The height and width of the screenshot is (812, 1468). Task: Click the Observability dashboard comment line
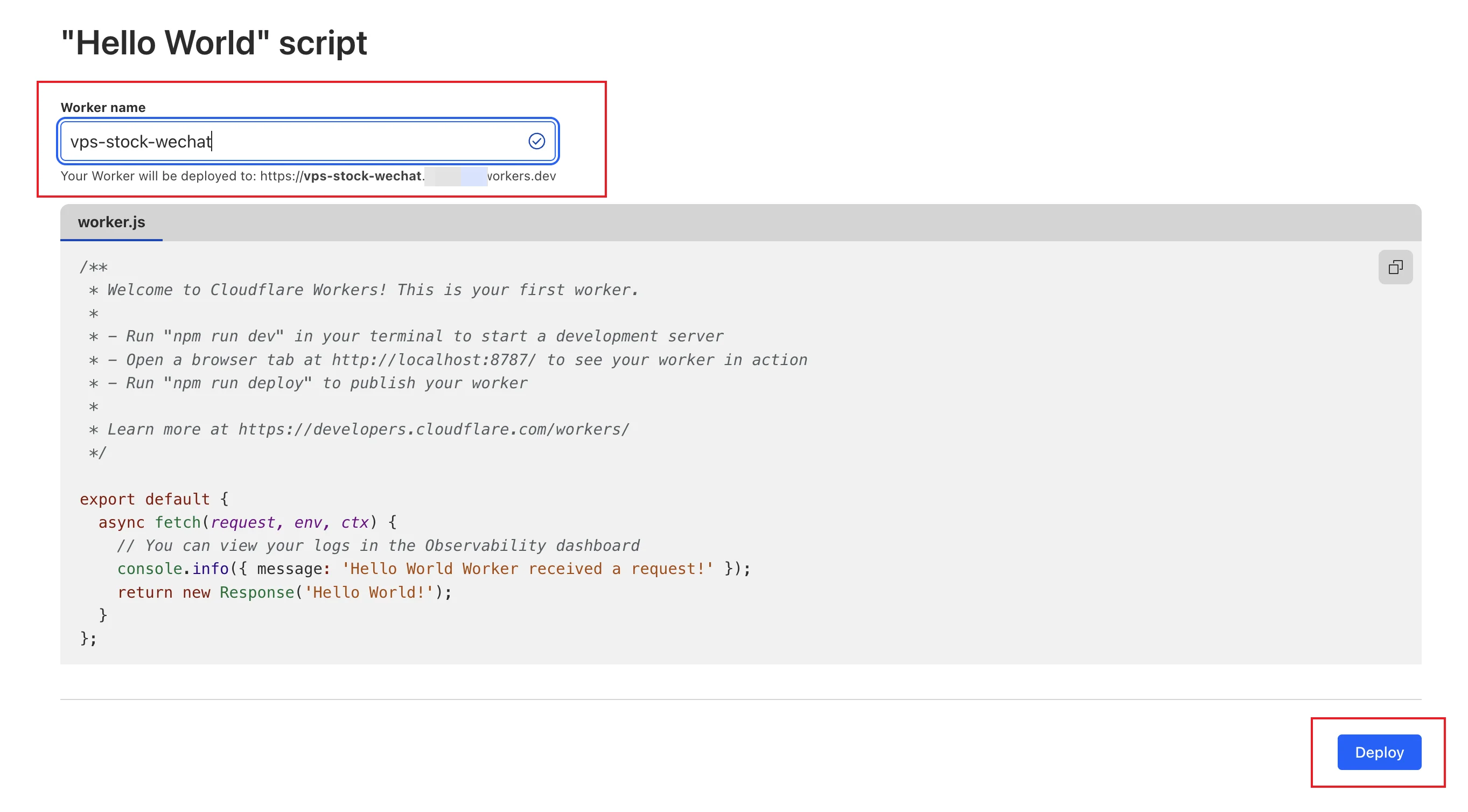tap(378, 545)
